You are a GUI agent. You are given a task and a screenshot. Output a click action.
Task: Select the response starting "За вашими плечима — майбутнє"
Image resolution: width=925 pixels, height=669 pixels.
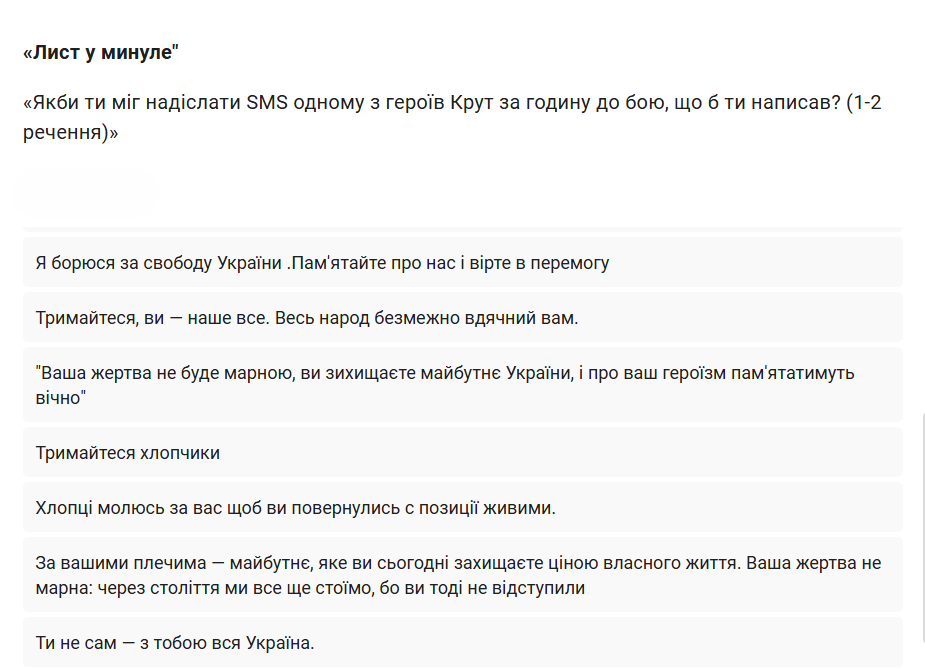pyautogui.click(x=462, y=575)
